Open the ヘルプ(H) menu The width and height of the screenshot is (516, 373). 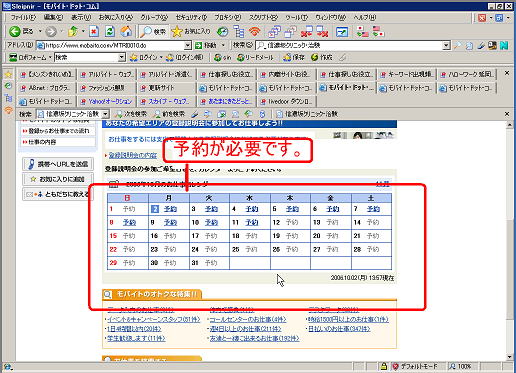pyautogui.click(x=365, y=17)
